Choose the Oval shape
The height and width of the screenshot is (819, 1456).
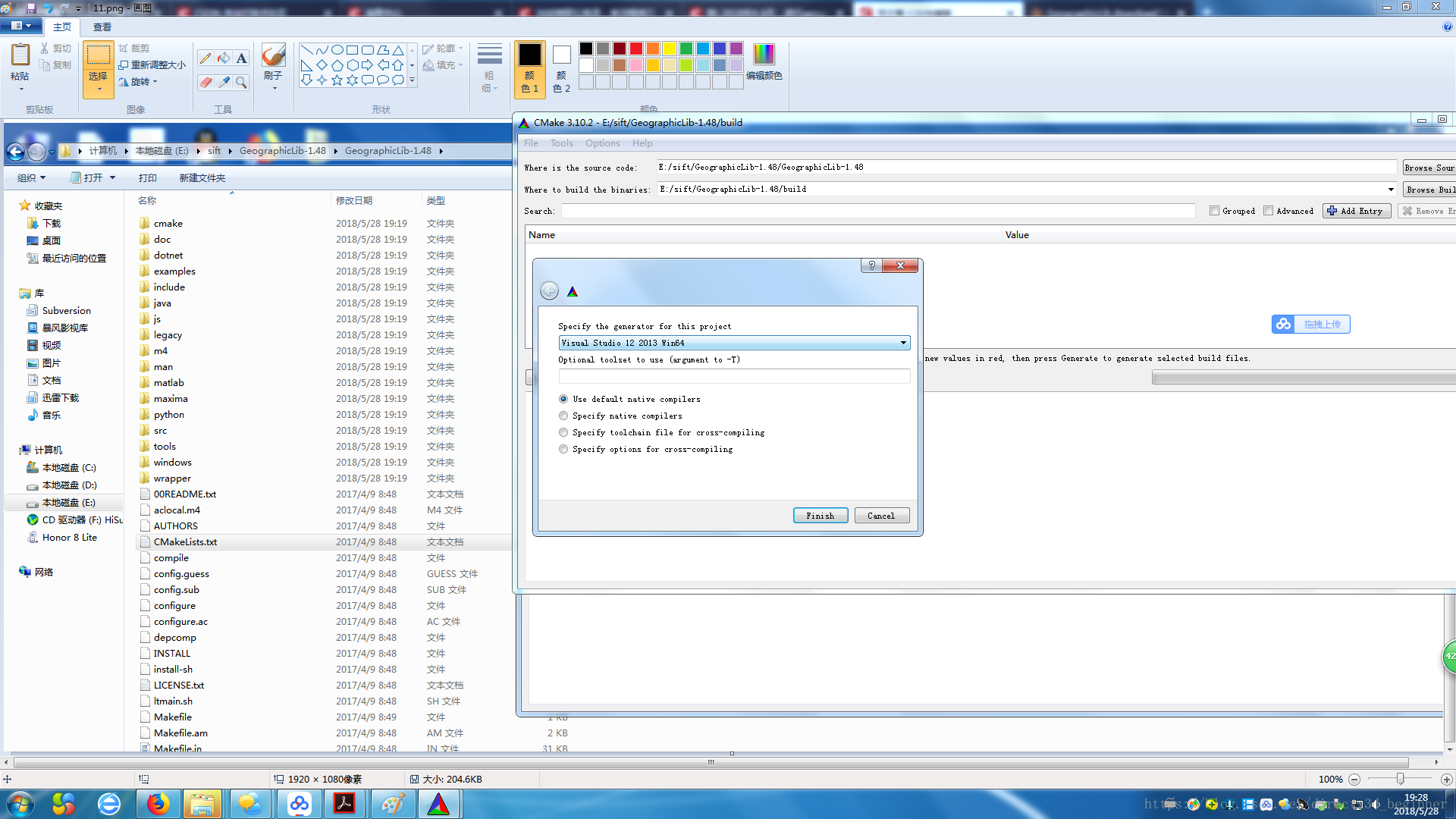[337, 50]
